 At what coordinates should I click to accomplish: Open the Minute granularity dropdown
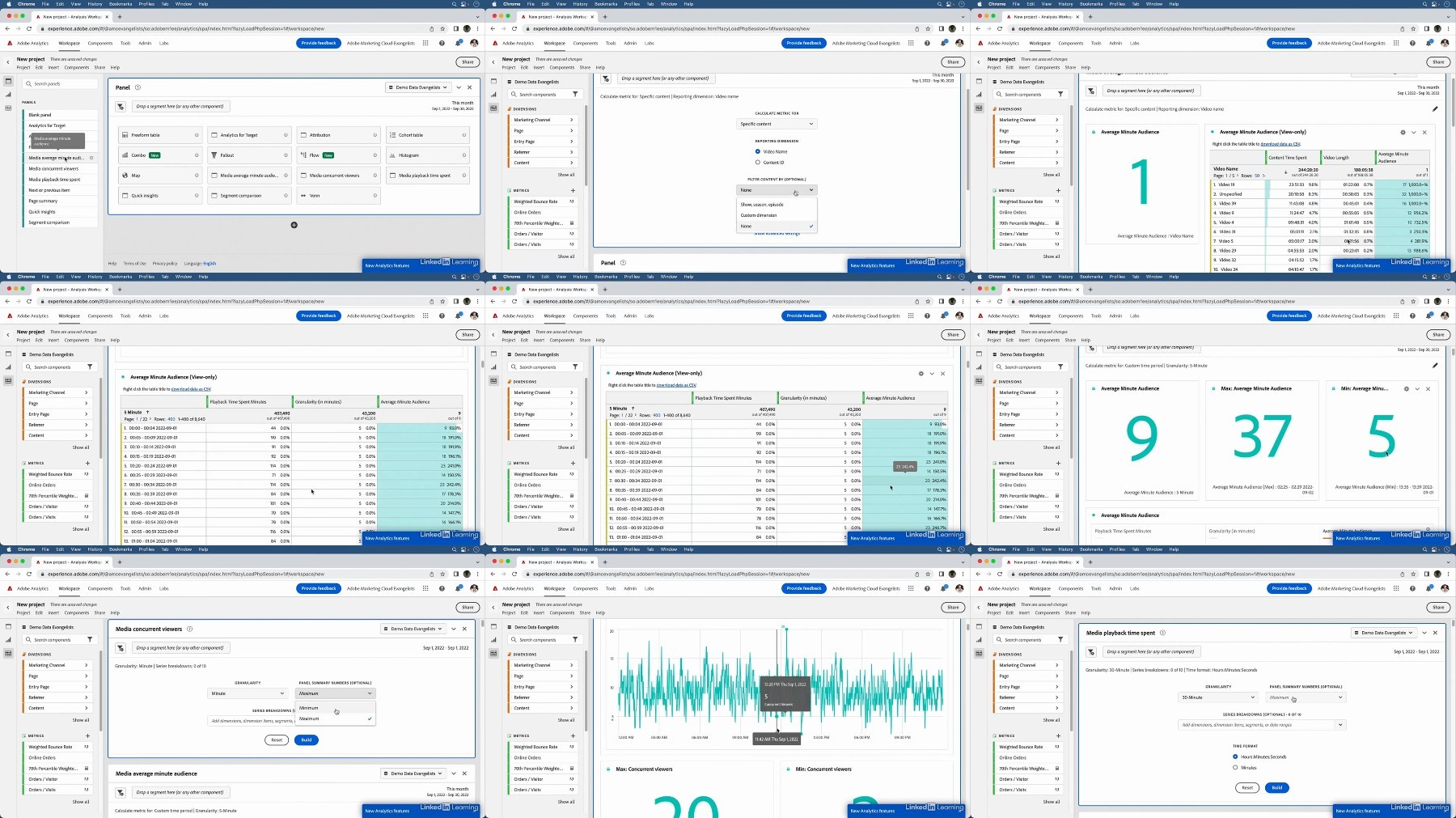coord(248,693)
